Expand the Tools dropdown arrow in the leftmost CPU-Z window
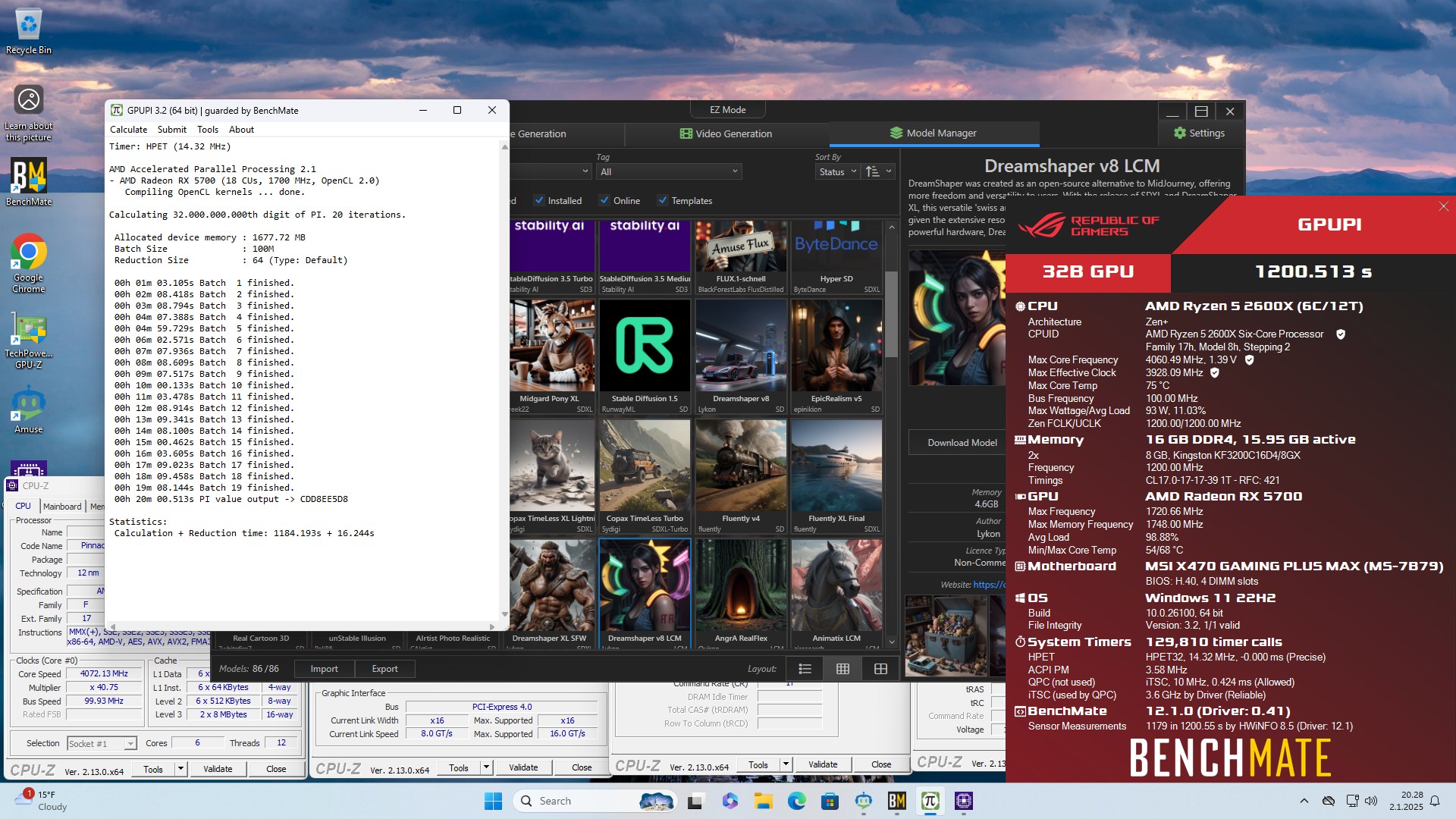The width and height of the screenshot is (1456, 819). [x=180, y=769]
